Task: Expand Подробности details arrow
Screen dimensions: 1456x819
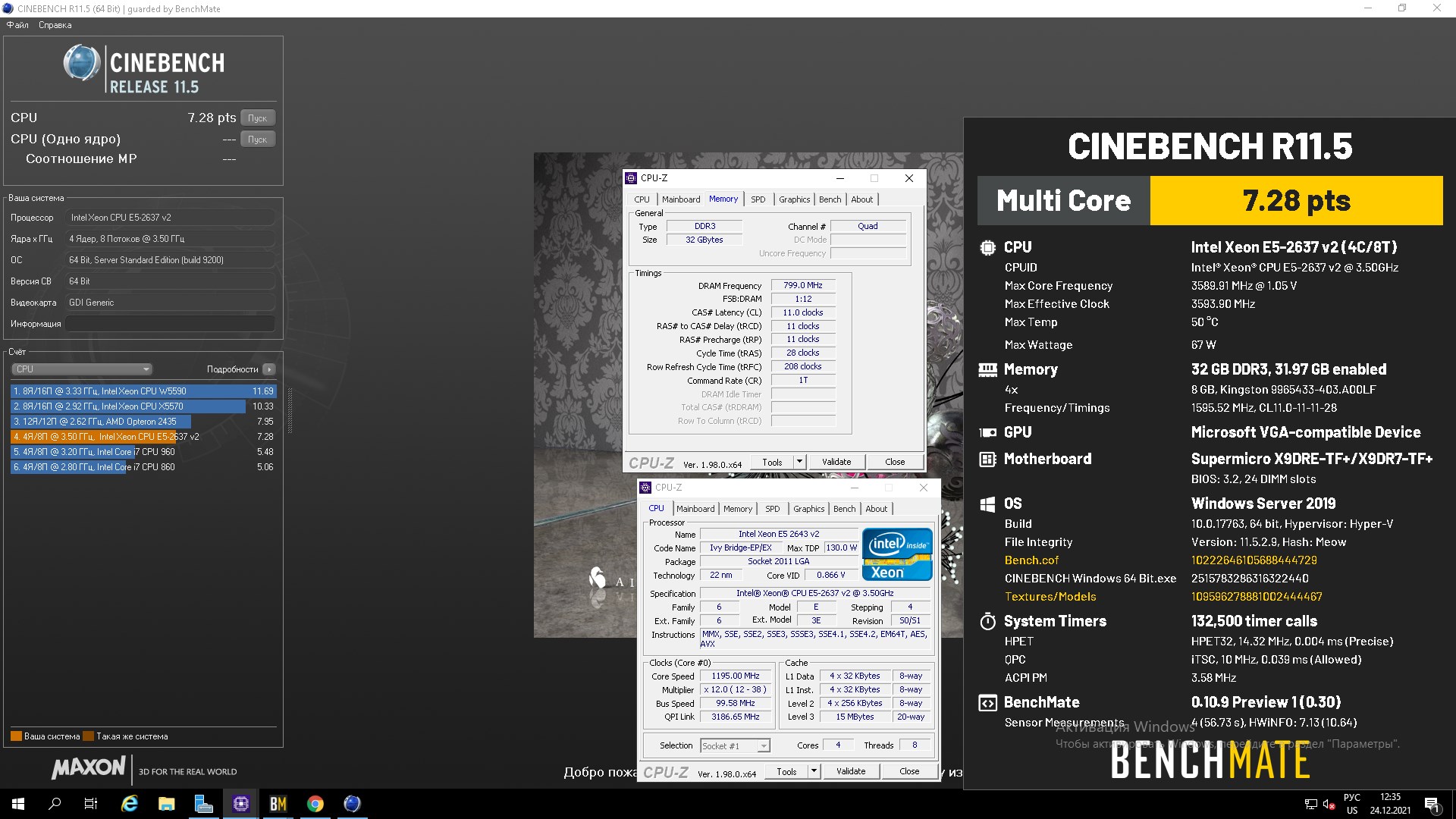Action: click(269, 369)
